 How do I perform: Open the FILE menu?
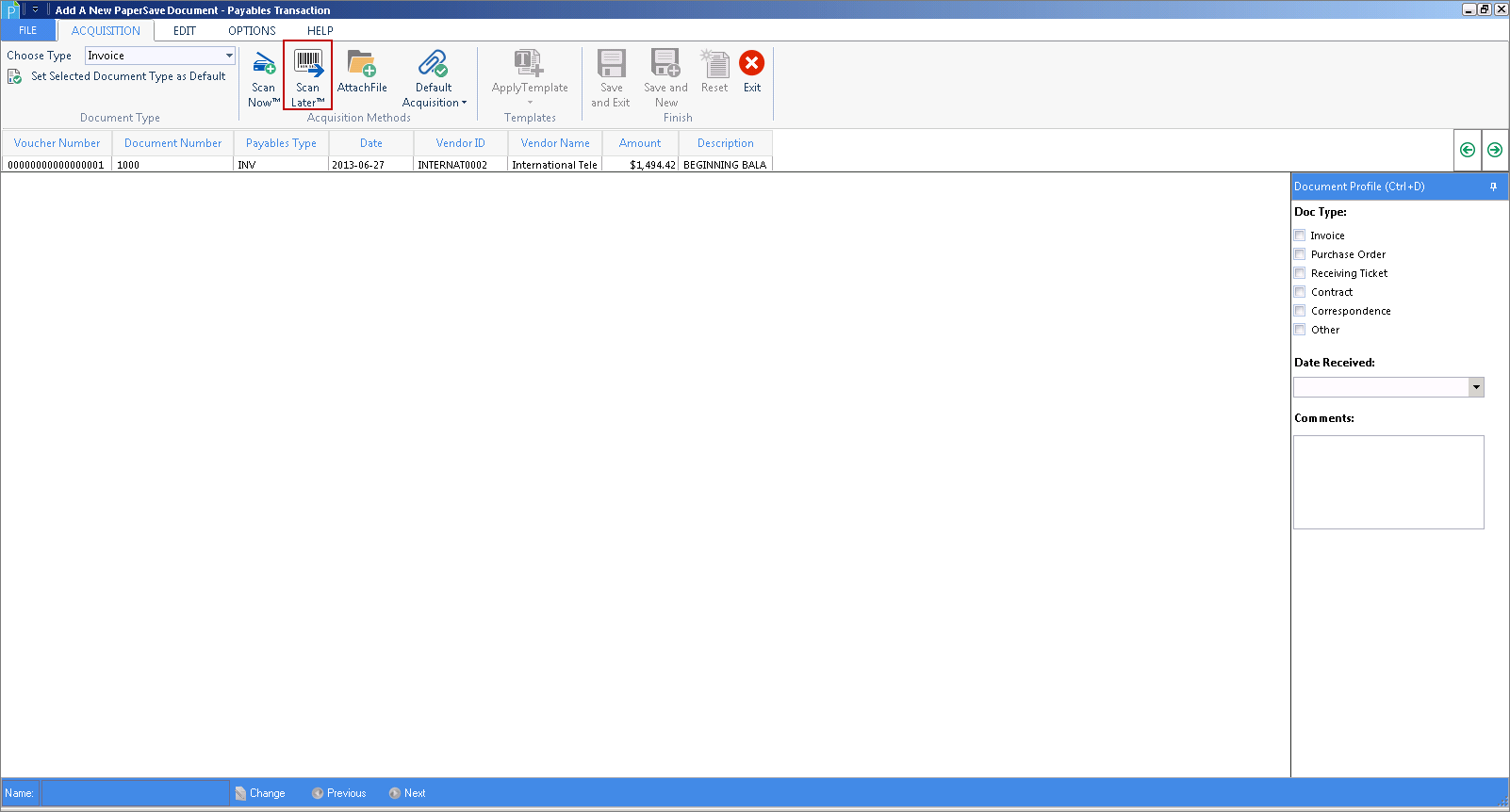coord(28,30)
